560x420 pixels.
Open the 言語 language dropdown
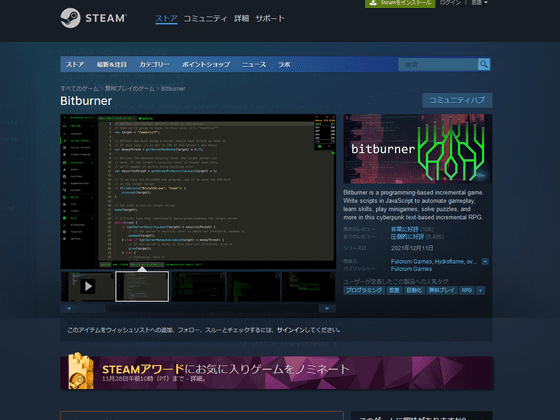479,3
